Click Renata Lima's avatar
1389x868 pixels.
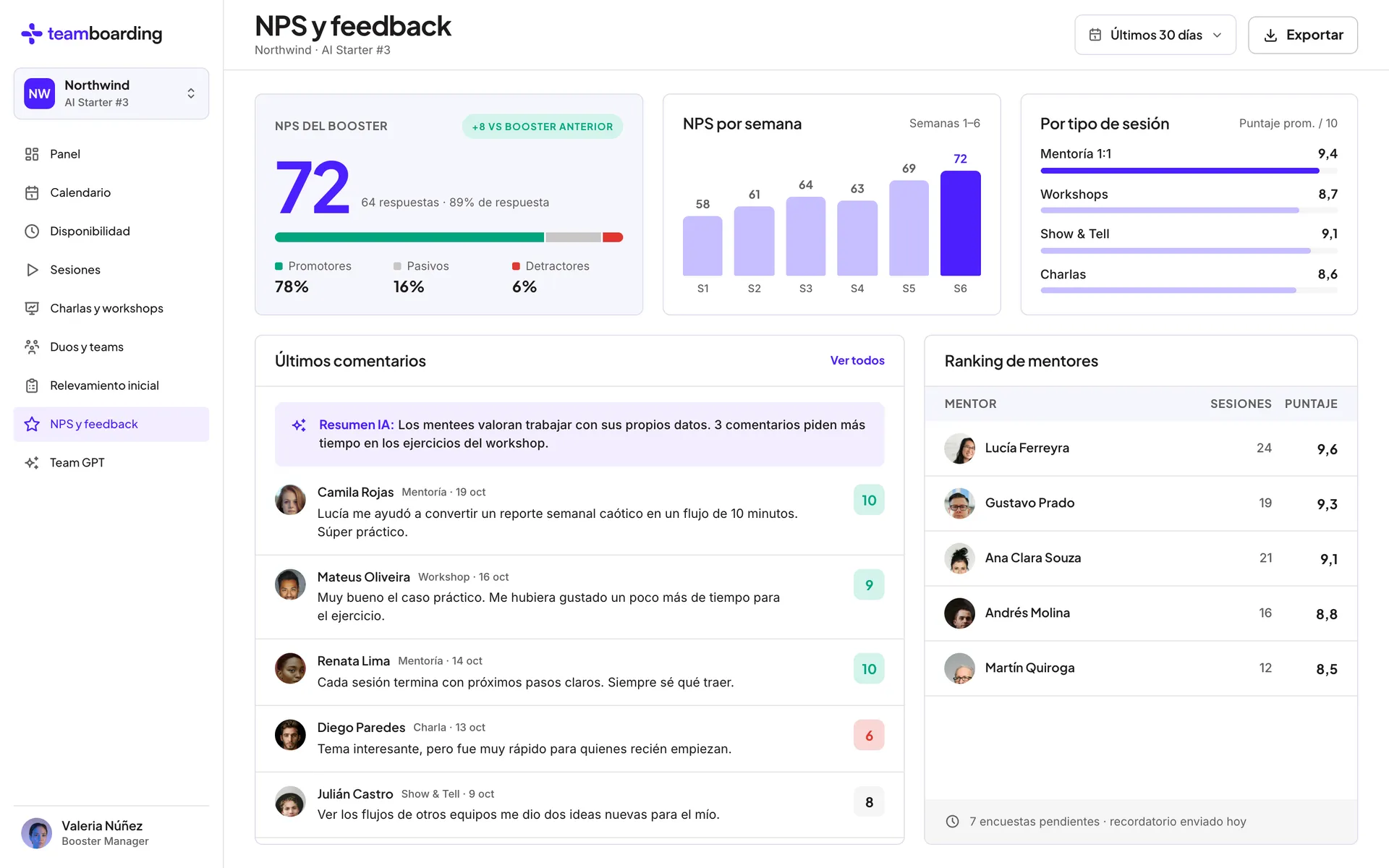(290, 668)
